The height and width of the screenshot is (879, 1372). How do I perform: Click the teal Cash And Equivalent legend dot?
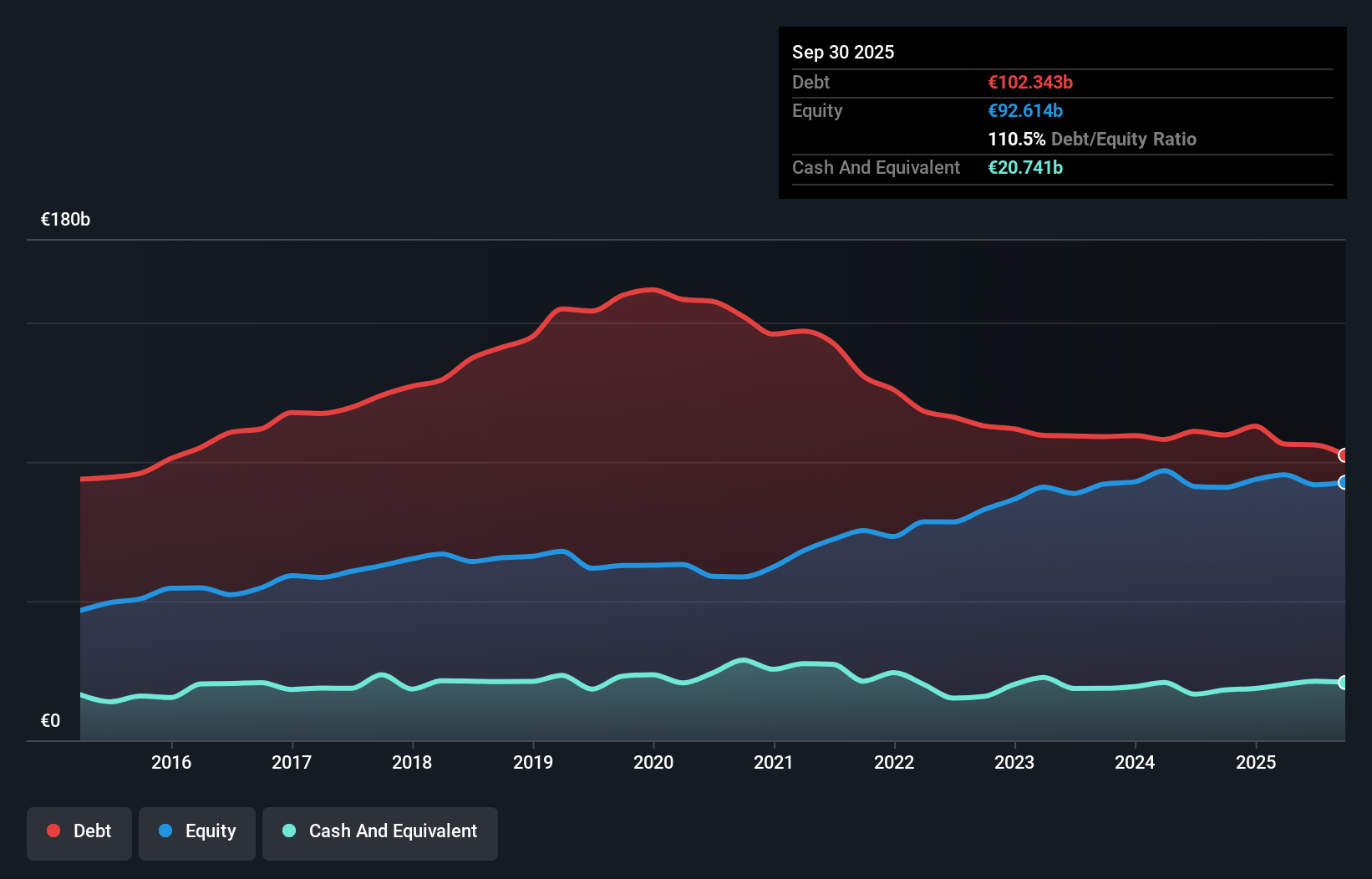pos(289,831)
